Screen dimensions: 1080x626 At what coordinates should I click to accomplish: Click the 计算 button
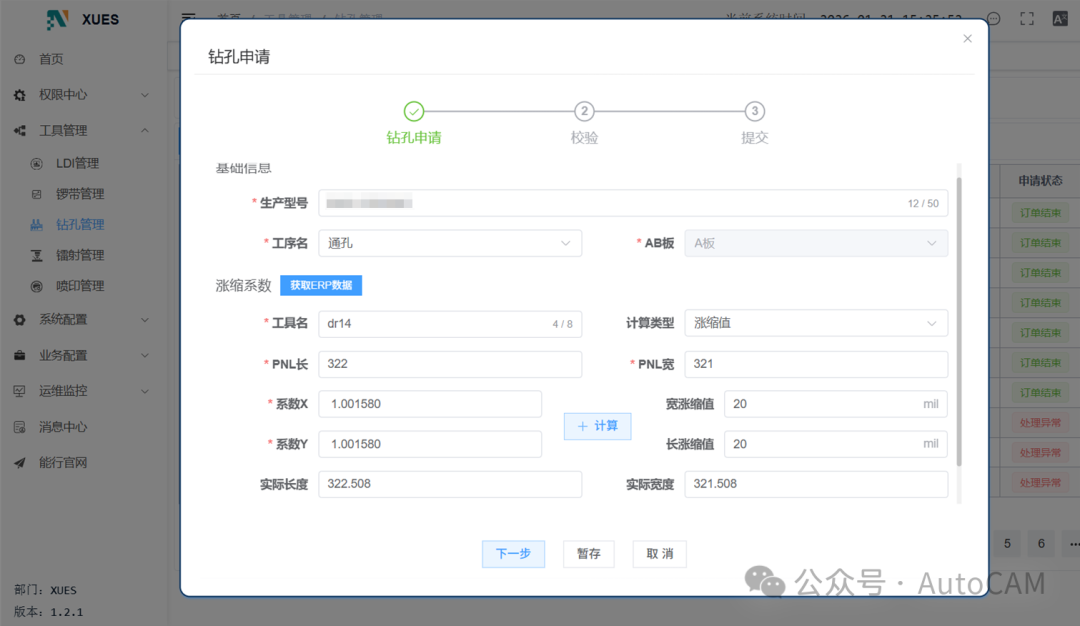click(x=597, y=424)
